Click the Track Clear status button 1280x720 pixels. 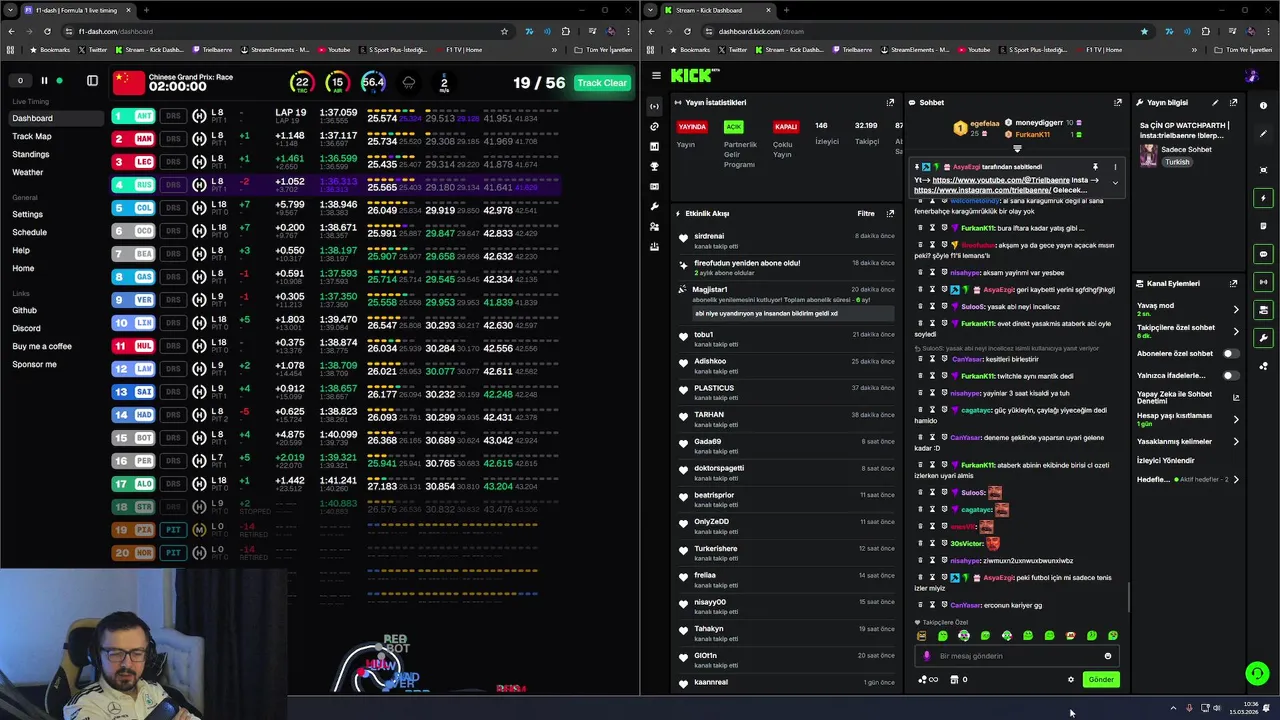[x=602, y=83]
